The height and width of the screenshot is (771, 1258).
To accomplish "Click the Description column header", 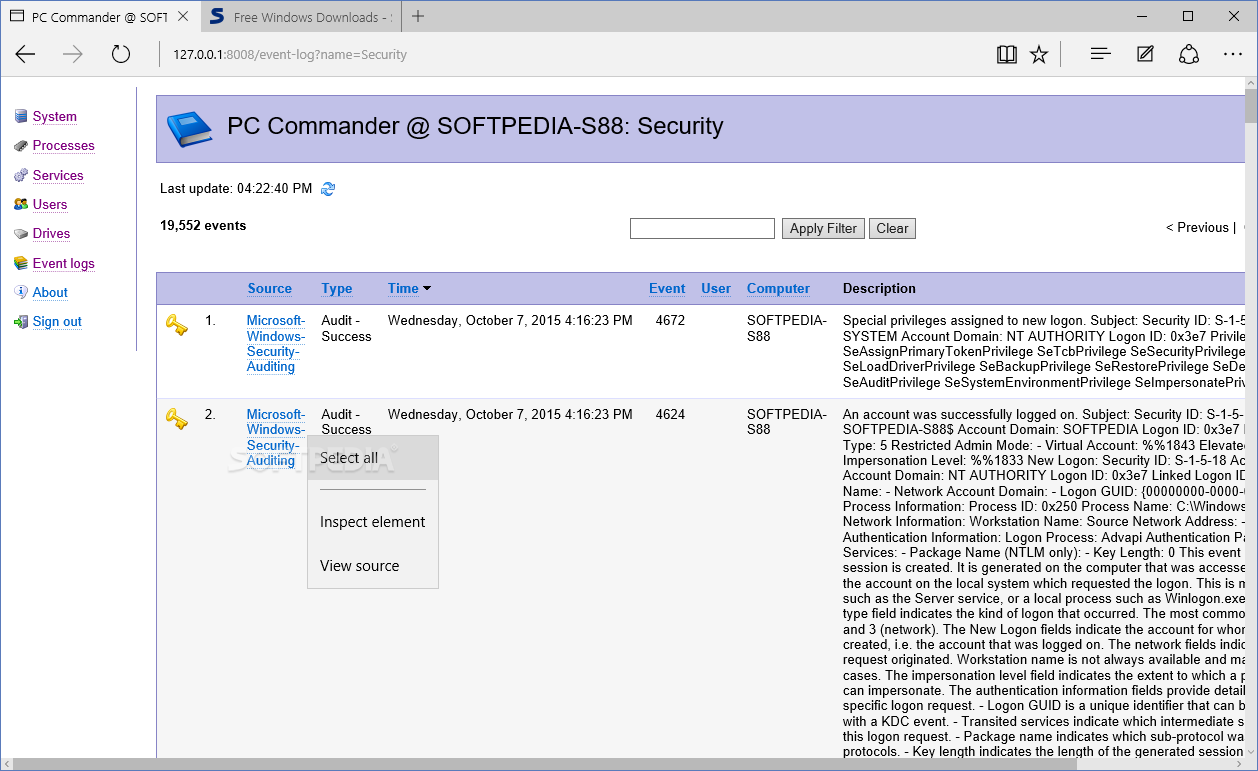I will click(x=879, y=289).
